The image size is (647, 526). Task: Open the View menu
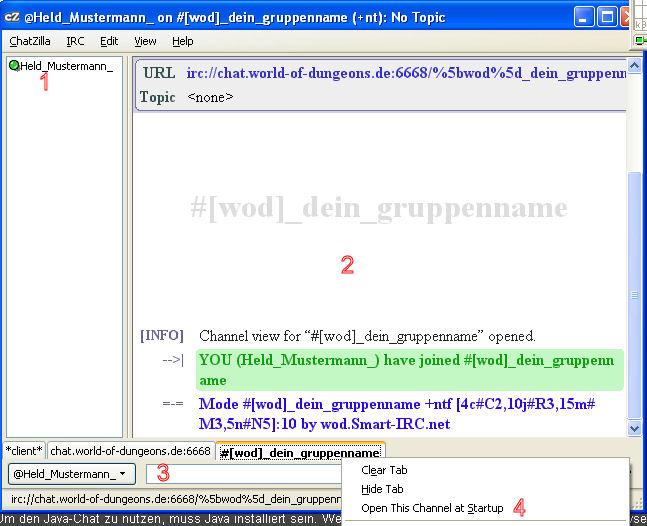click(146, 41)
